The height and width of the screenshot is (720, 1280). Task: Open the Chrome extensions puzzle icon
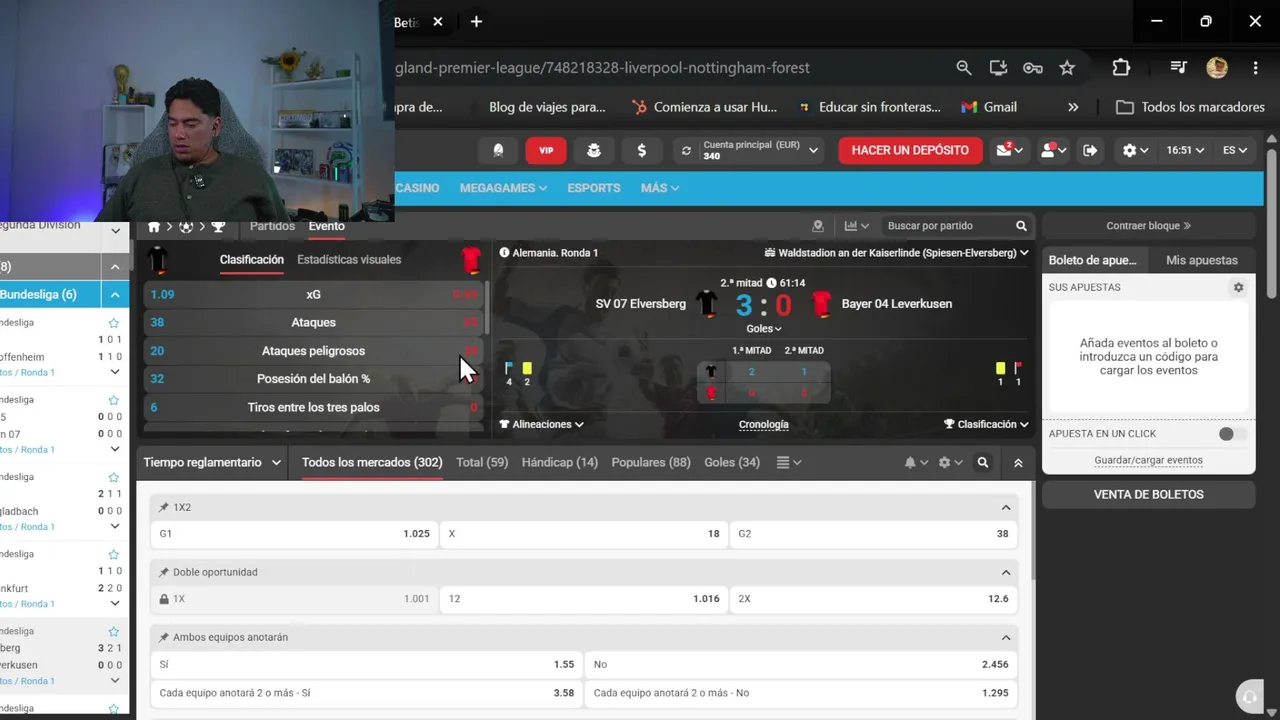pyautogui.click(x=1121, y=68)
